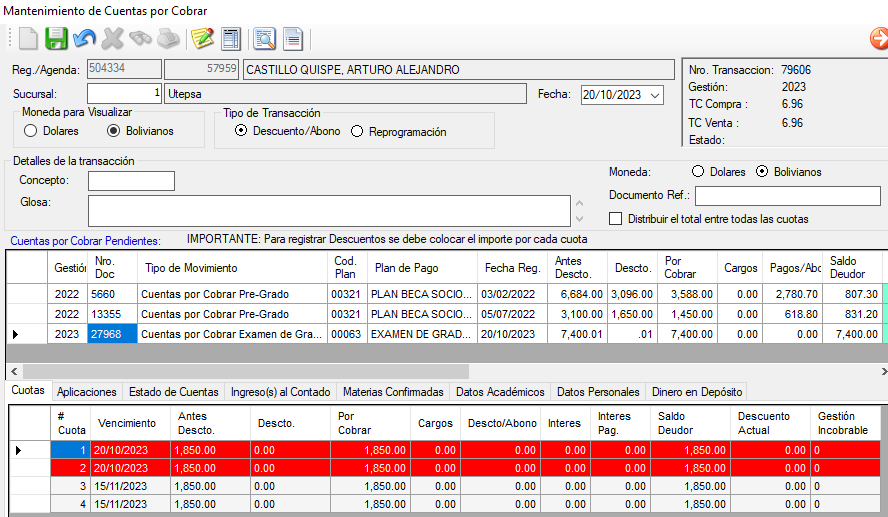888x517 pixels.
Task: Click the Vencimiento column header
Action: point(130,423)
